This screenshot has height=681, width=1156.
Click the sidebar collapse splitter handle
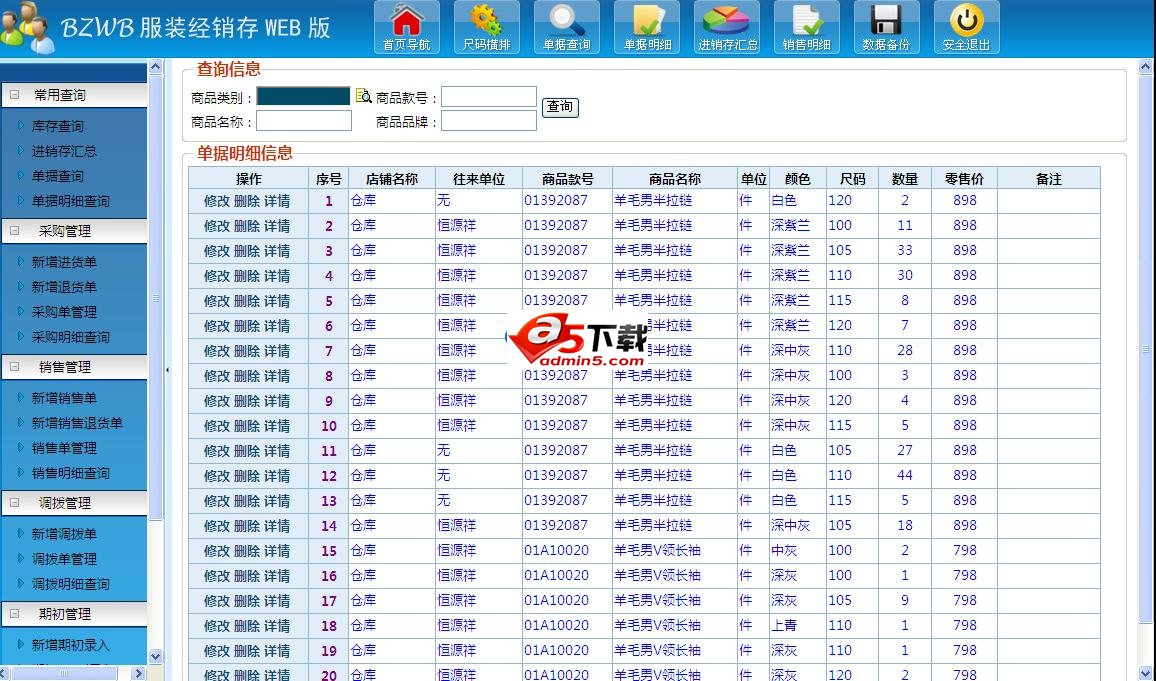(167, 370)
